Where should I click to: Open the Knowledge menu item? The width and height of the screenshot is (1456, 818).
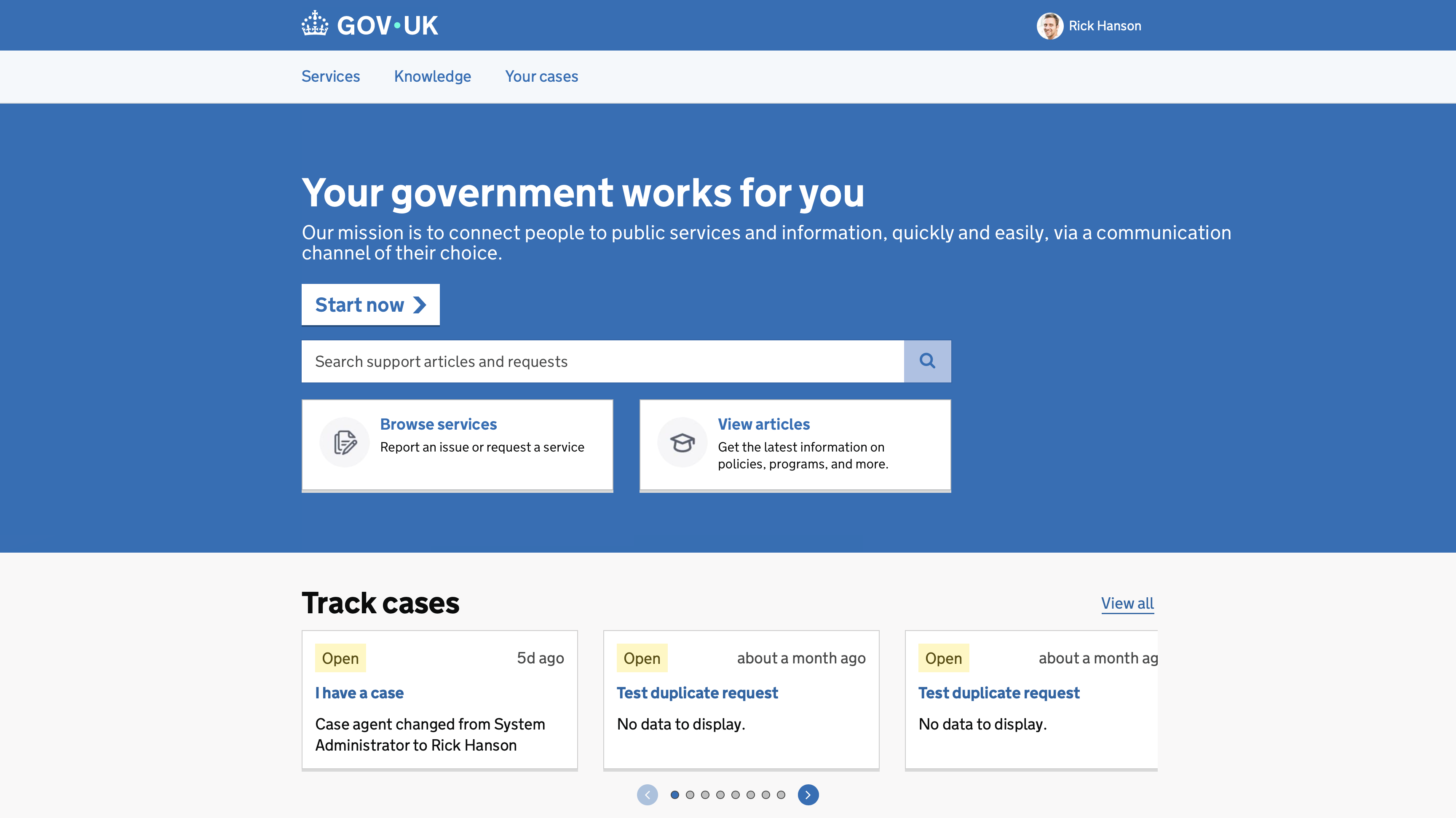432,76
